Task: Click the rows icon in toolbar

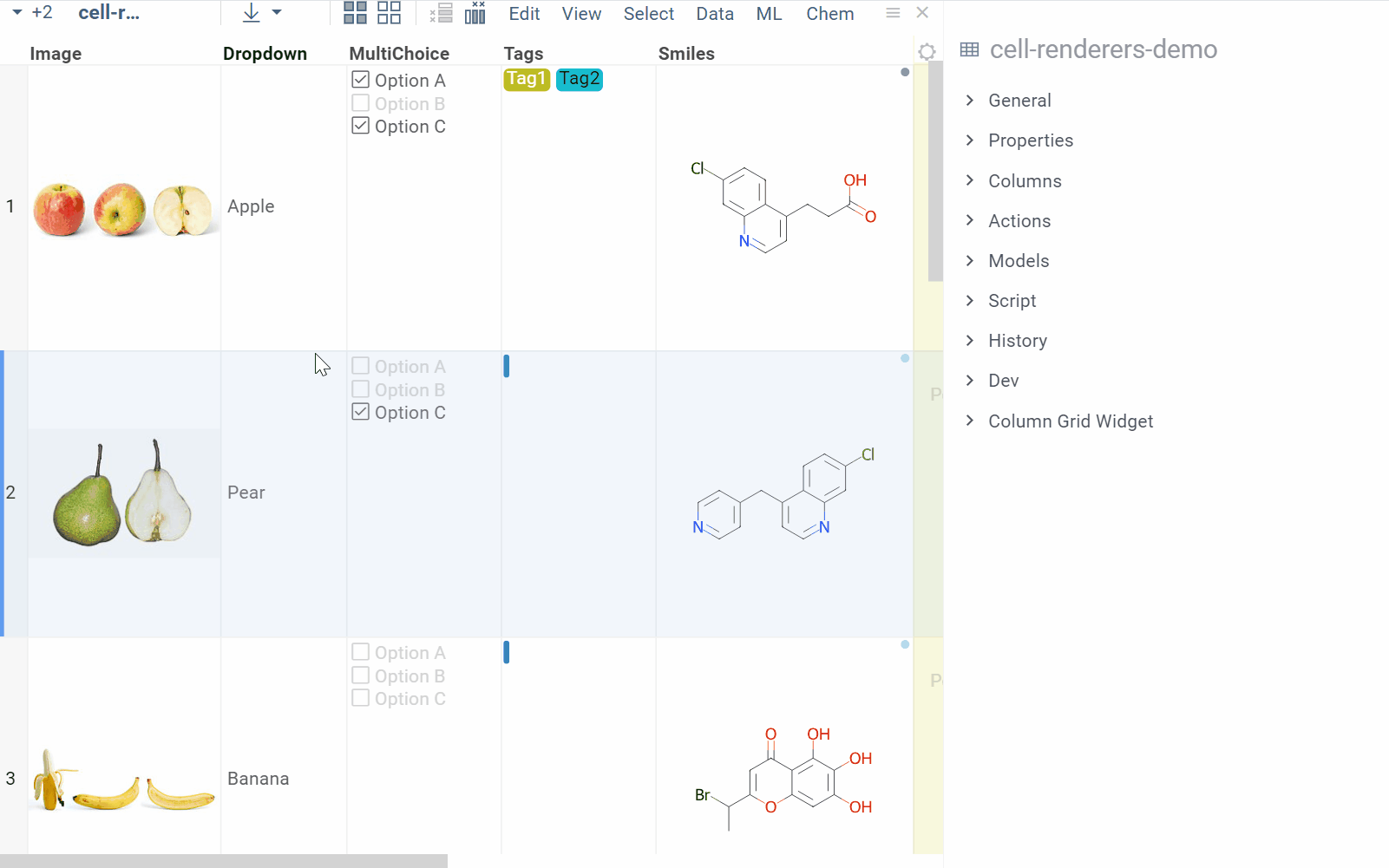Action: (442, 13)
